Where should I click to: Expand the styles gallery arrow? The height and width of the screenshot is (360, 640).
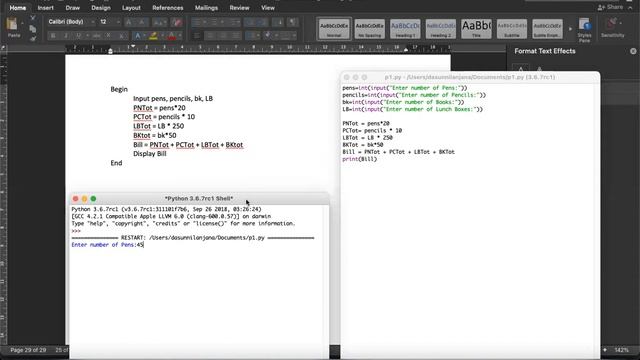click(570, 29)
